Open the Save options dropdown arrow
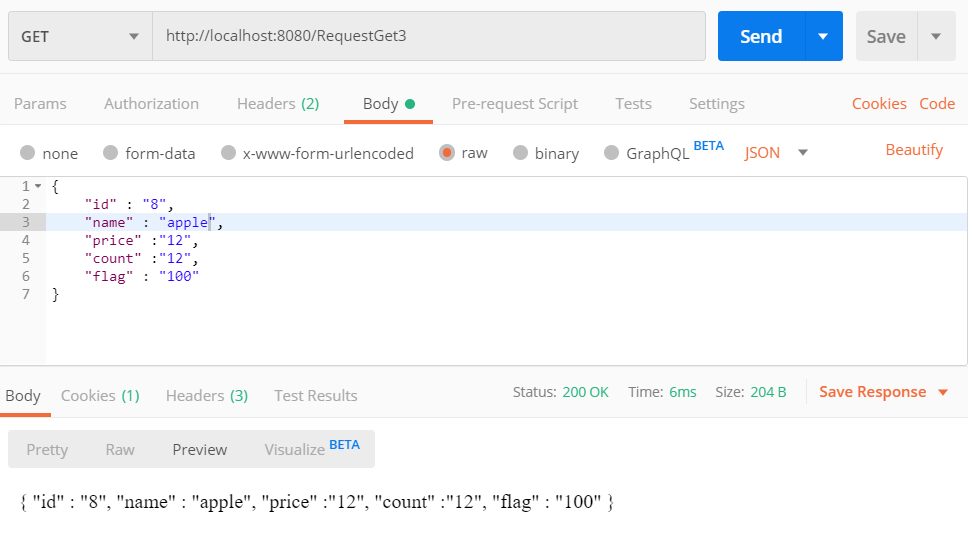972x545 pixels. pos(936,36)
